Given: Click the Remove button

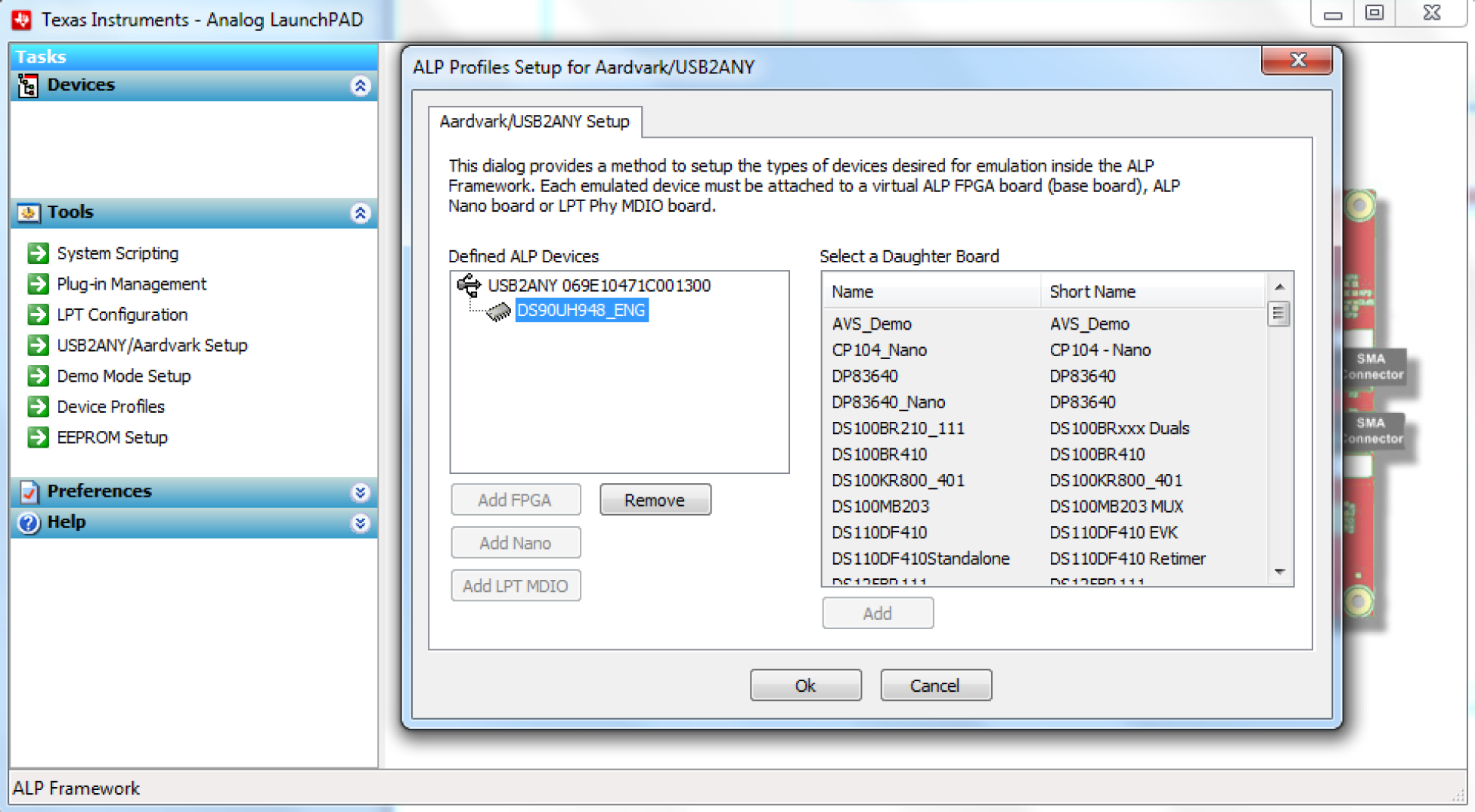Looking at the screenshot, I should pyautogui.click(x=655, y=500).
